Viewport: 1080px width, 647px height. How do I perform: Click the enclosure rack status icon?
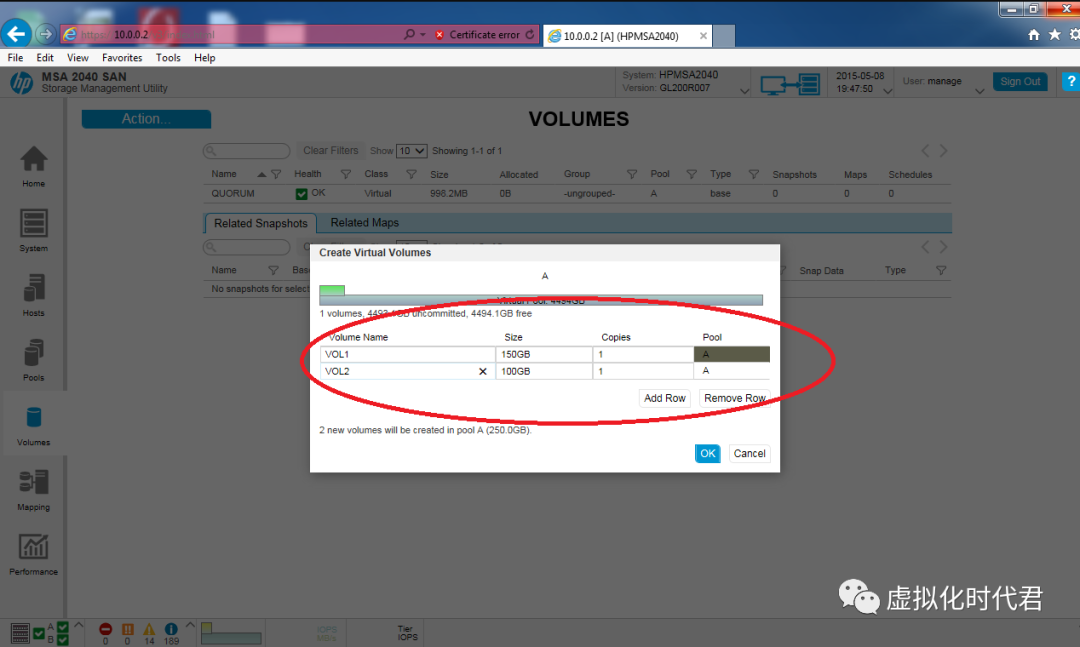point(20,633)
